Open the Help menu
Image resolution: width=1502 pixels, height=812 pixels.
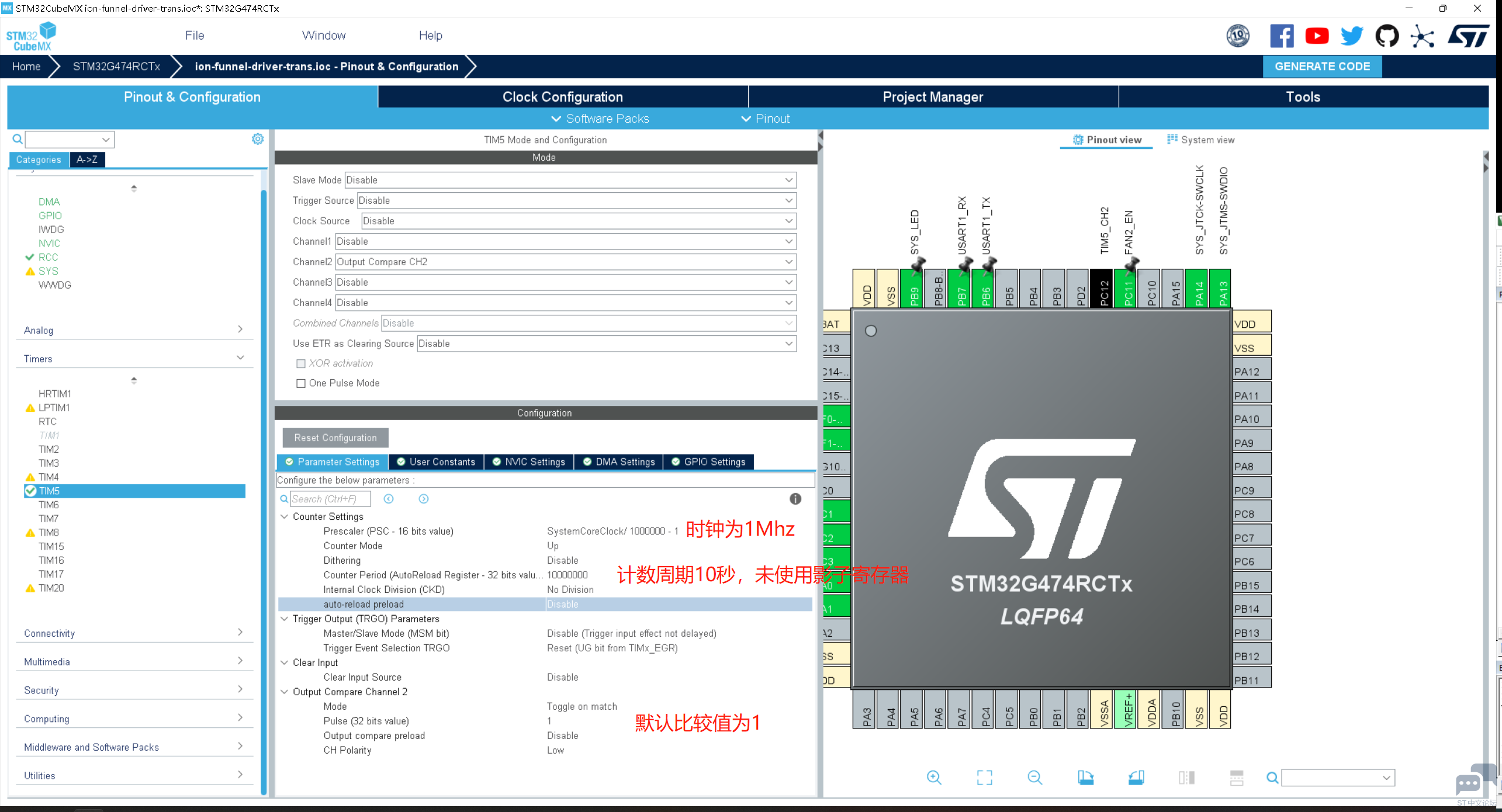click(430, 36)
